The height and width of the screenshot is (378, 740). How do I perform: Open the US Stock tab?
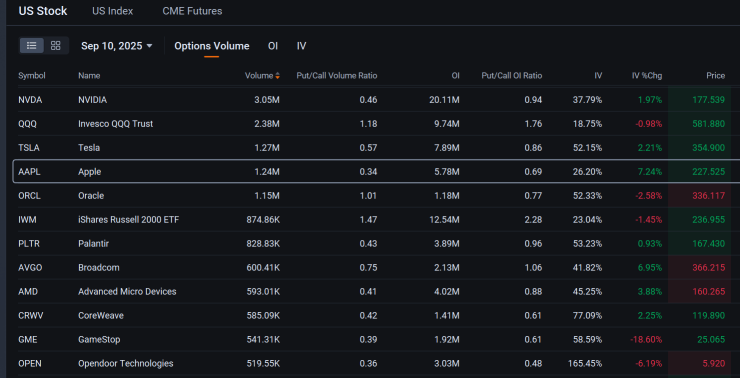point(42,11)
